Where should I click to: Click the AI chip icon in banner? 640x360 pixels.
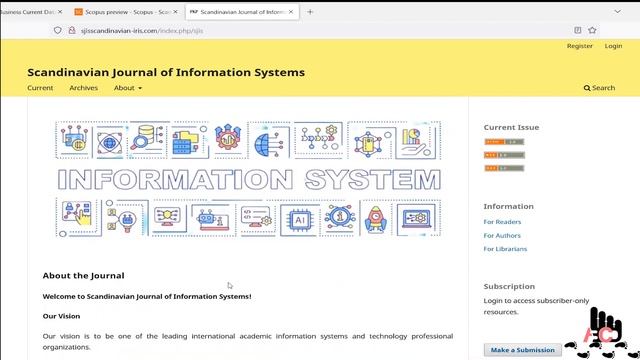pos(300,220)
